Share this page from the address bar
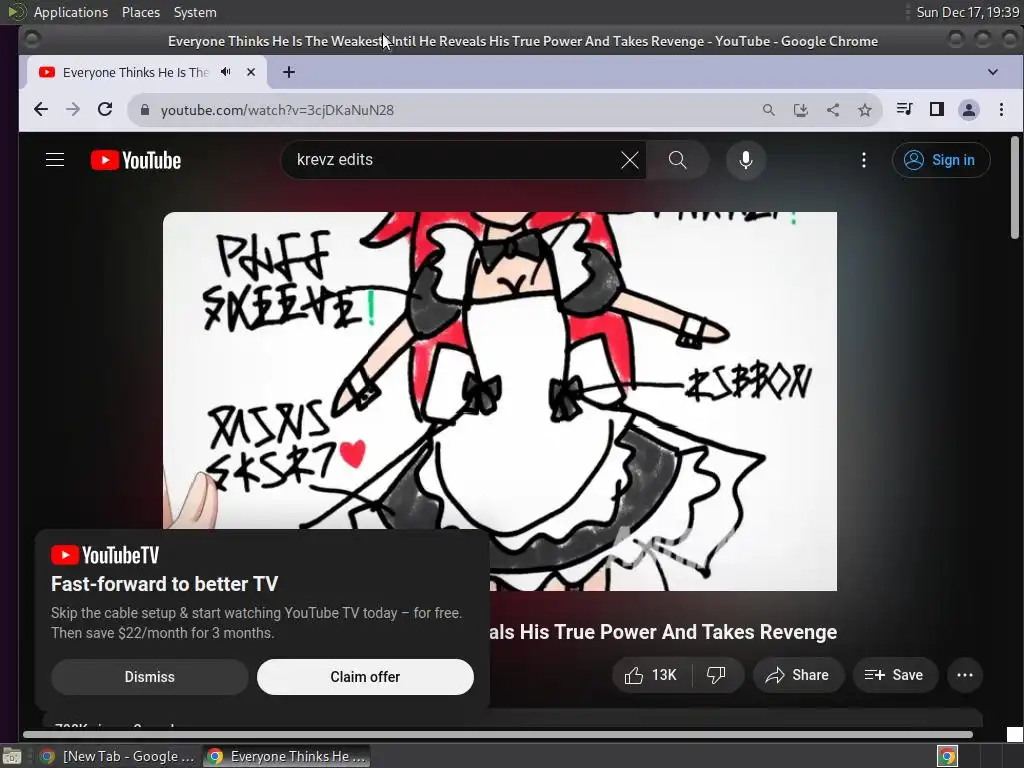 pos(833,110)
